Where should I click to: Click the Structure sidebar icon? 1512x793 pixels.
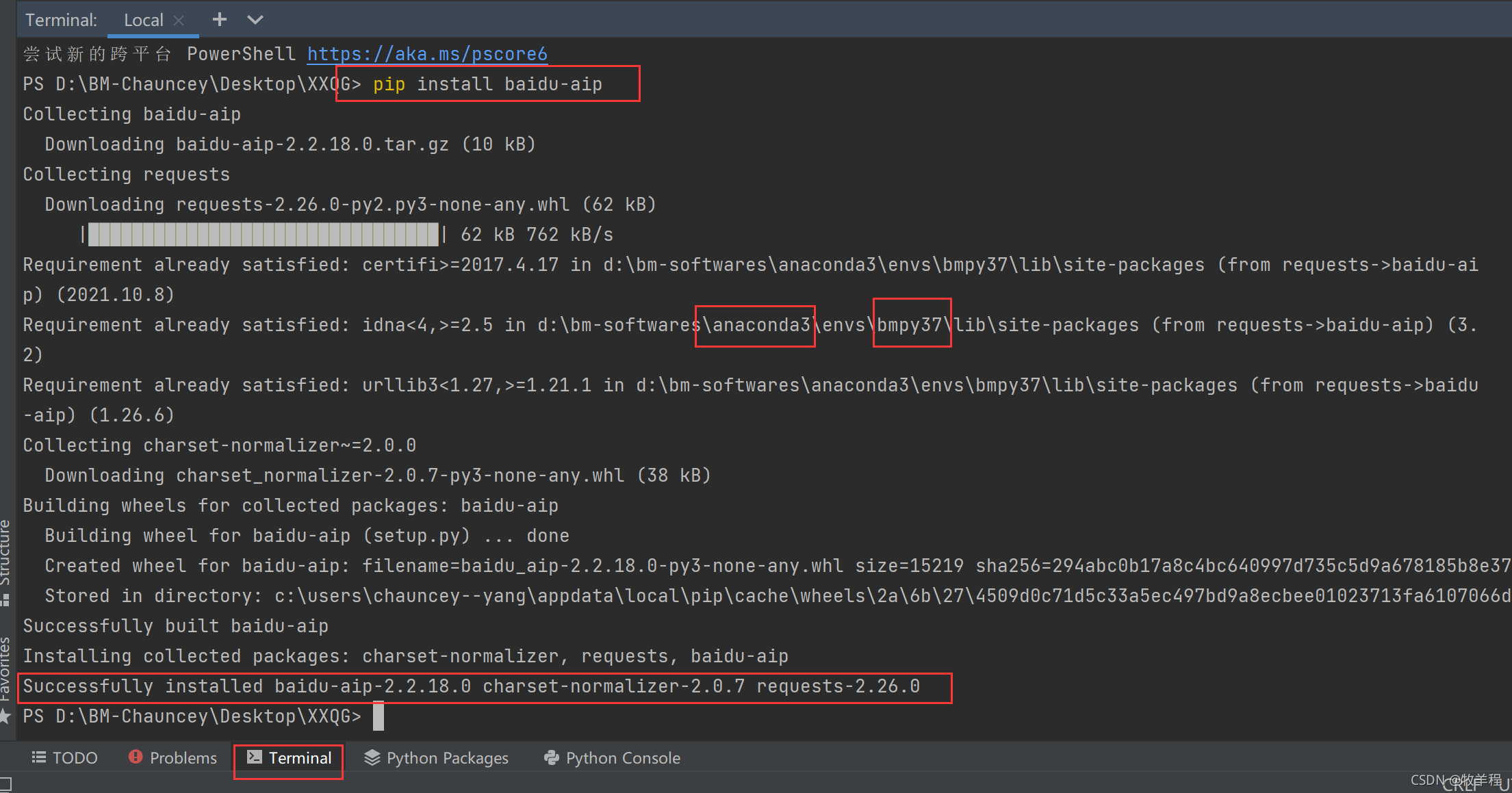[9, 575]
